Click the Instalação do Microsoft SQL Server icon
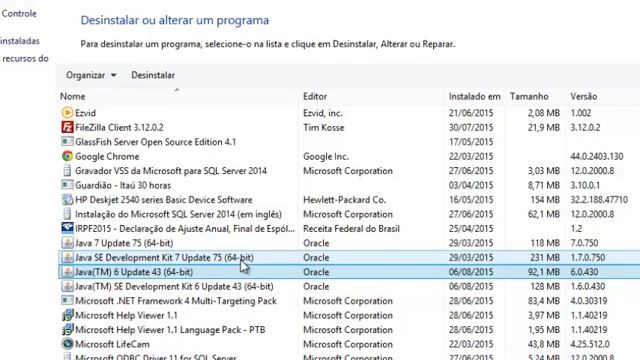Viewport: 640px width, 360px height. coord(67,214)
